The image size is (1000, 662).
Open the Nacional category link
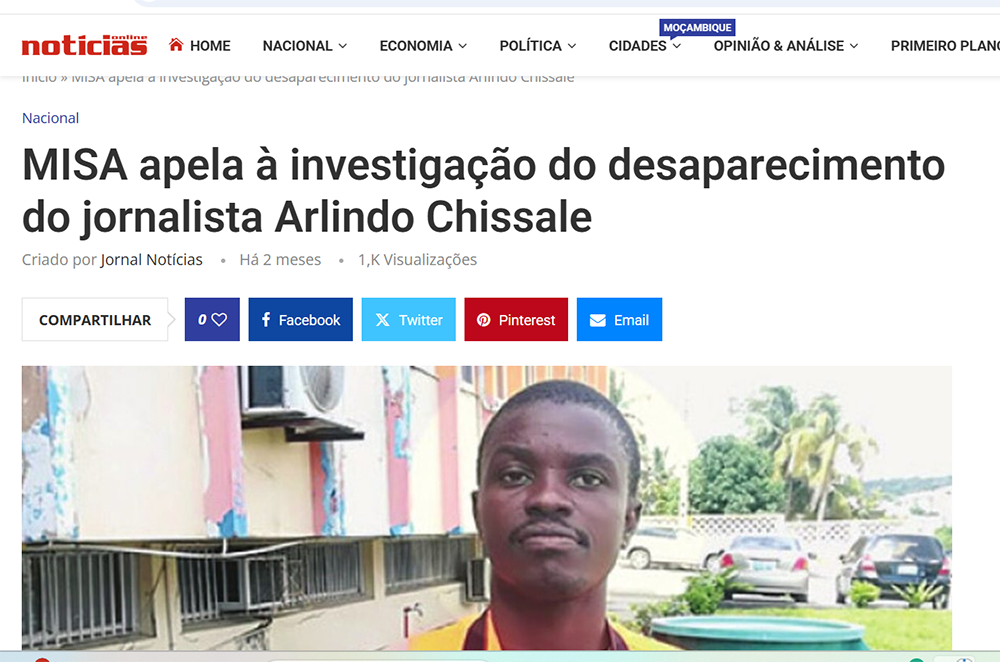point(50,118)
